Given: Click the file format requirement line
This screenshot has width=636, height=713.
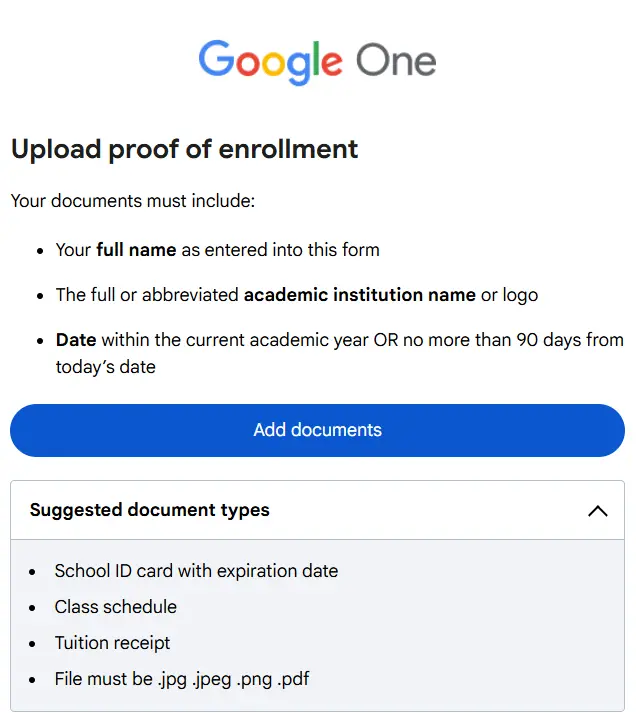Looking at the screenshot, I should click(x=182, y=679).
